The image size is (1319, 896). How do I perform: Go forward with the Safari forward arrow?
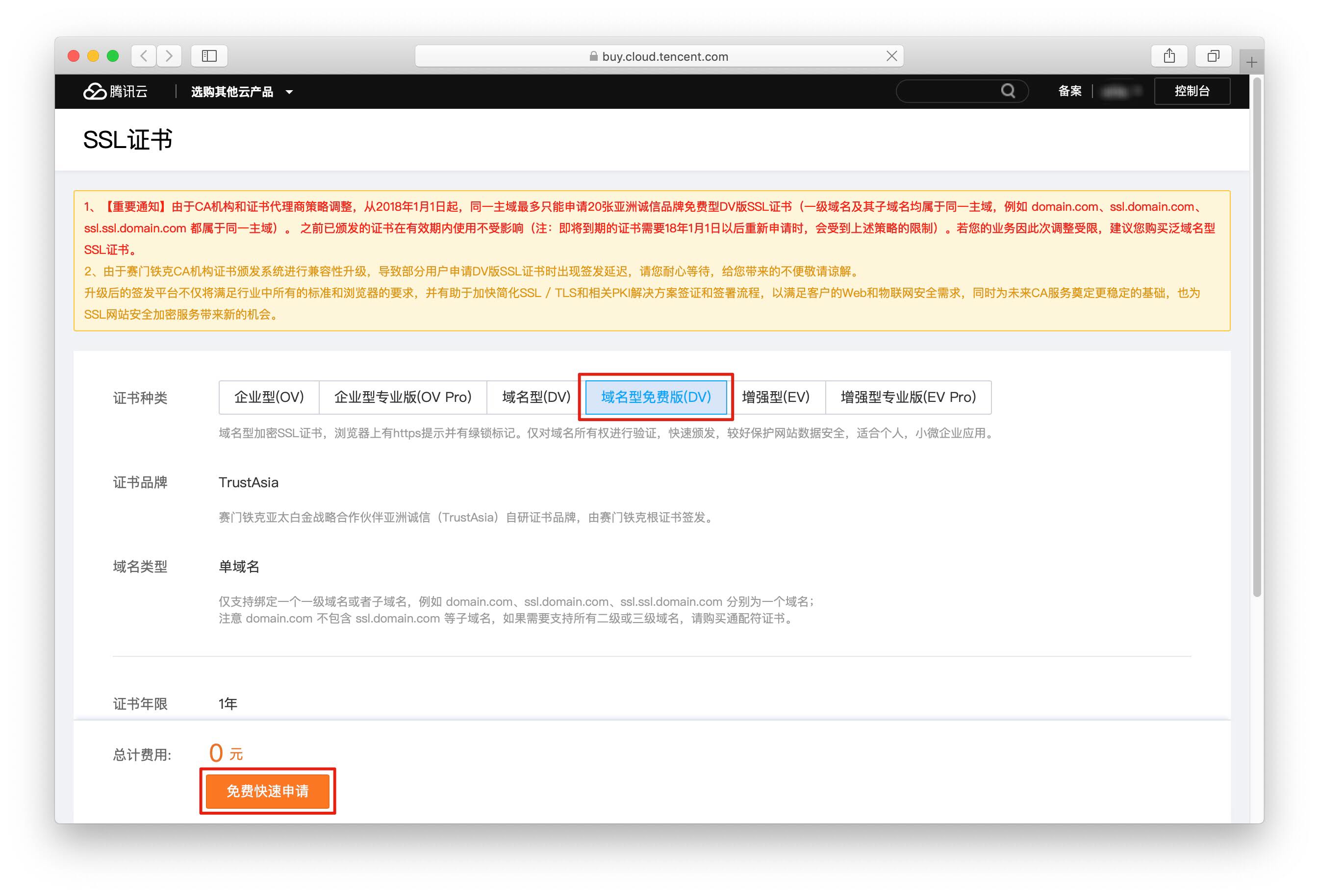pos(169,55)
